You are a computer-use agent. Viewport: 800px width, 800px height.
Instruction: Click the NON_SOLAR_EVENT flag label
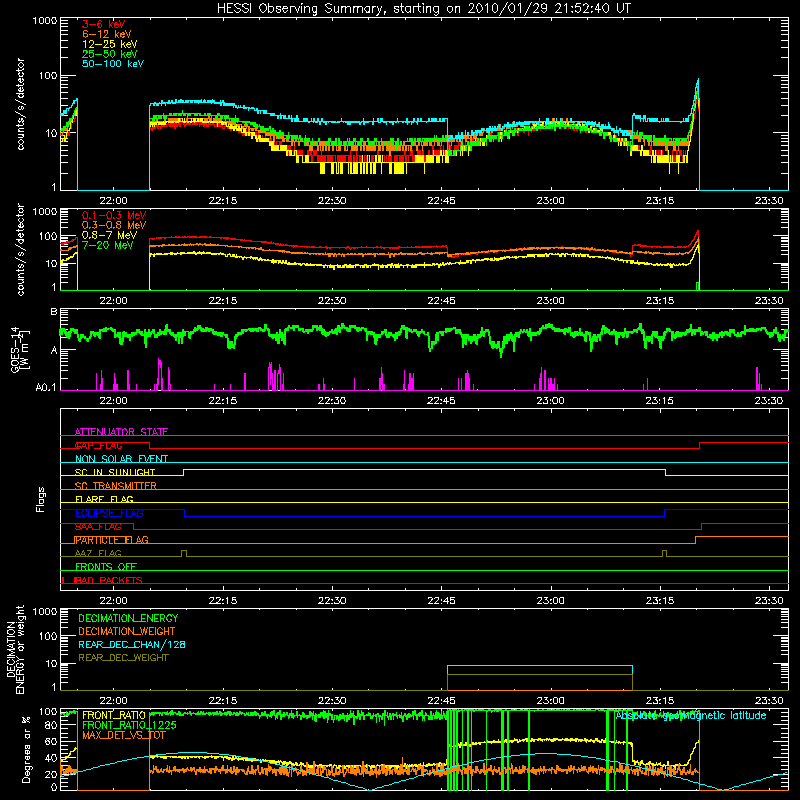click(x=121, y=459)
